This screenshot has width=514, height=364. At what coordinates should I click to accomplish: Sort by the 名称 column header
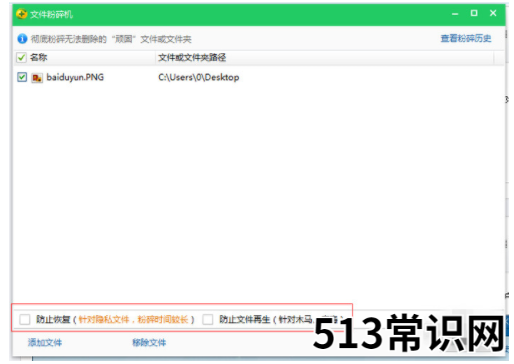(x=38, y=57)
